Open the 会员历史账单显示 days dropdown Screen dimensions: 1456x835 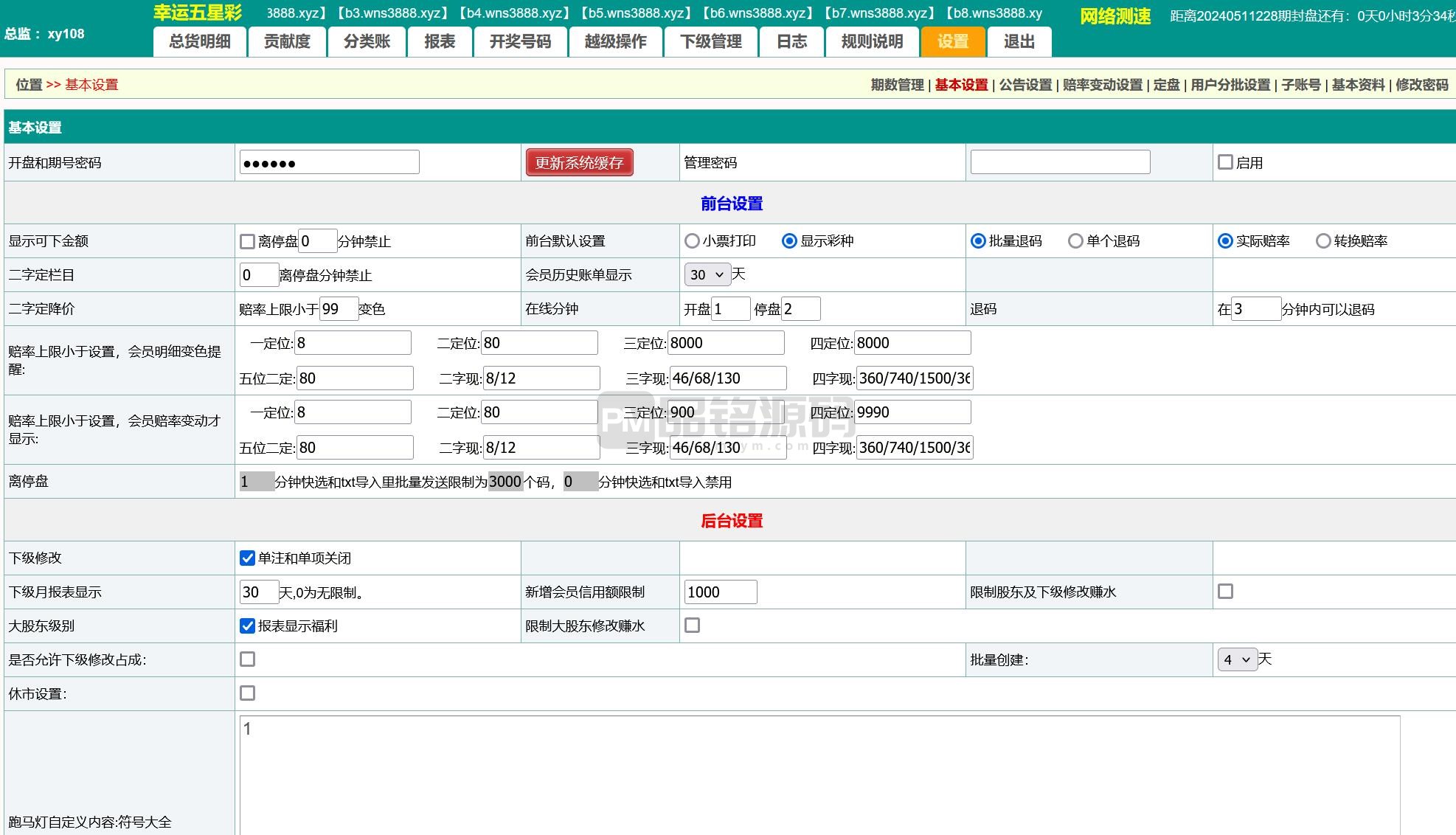click(x=707, y=275)
